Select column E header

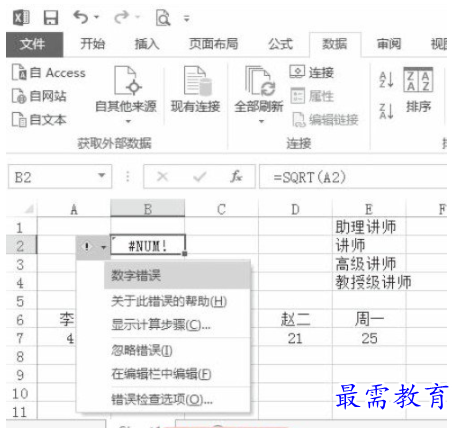tap(369, 209)
